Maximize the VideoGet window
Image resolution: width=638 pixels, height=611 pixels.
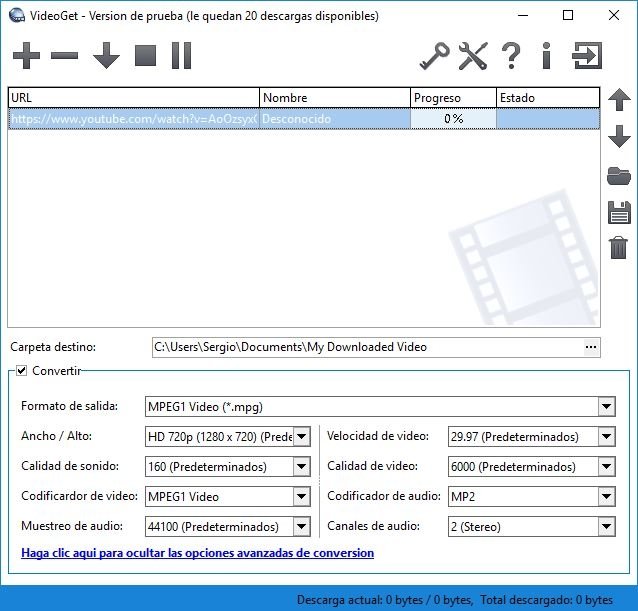(x=568, y=15)
